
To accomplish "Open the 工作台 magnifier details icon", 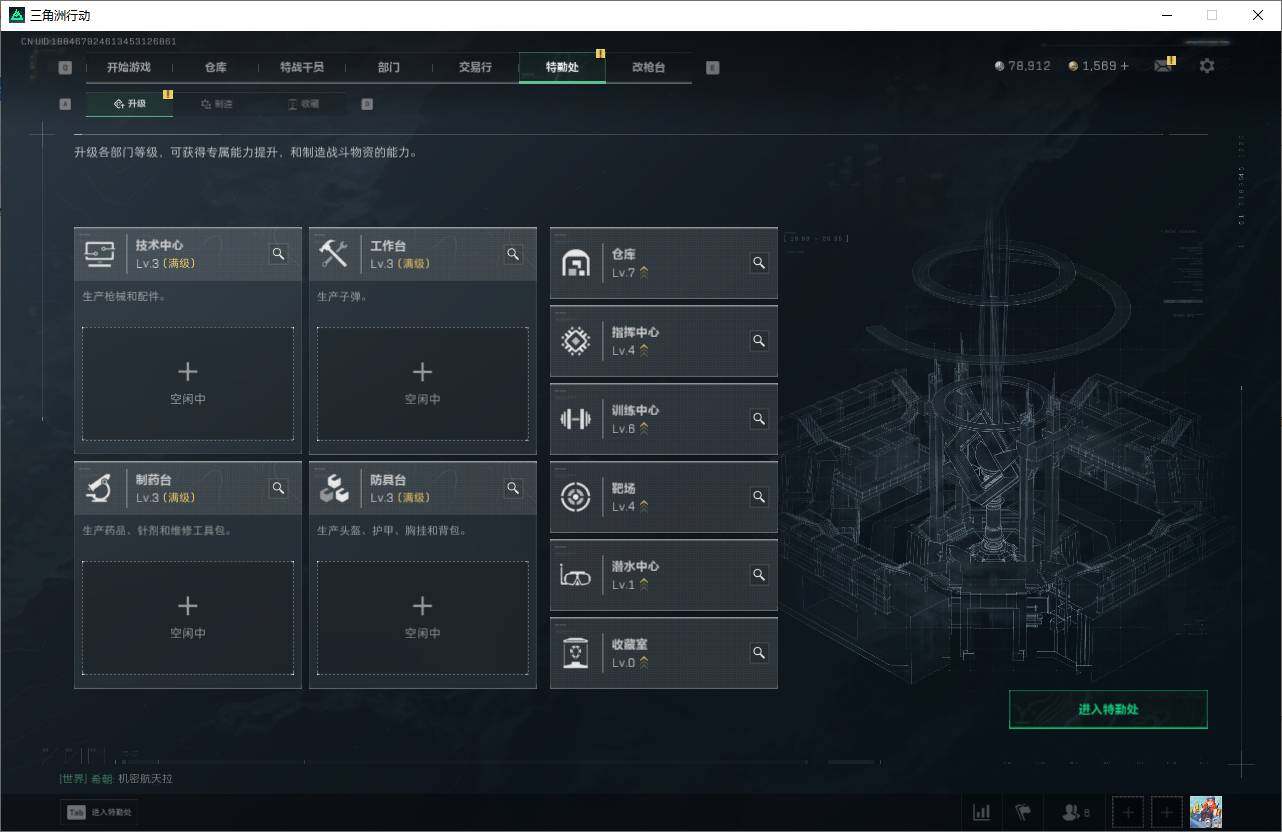I will click(513, 254).
